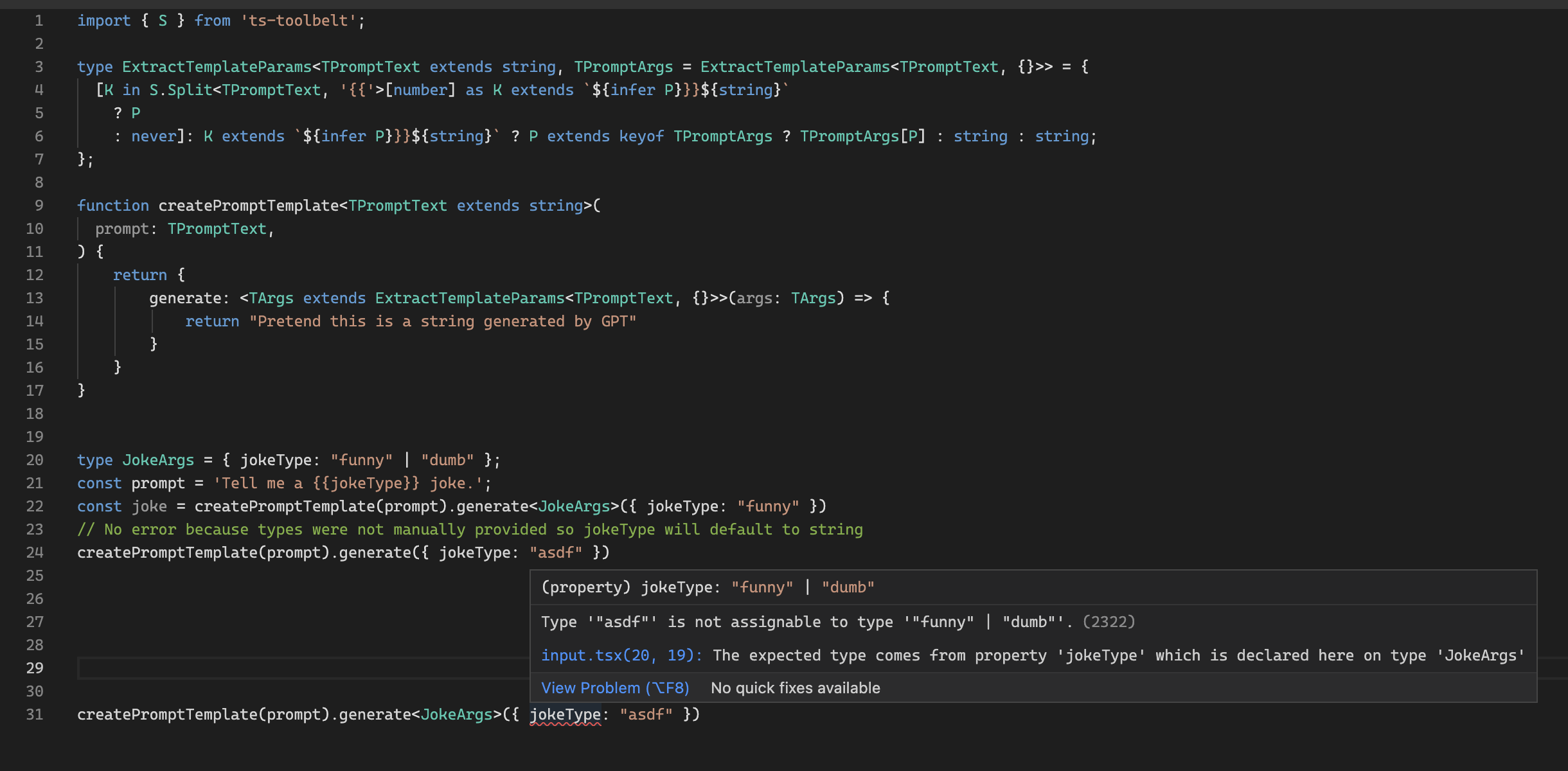
Task: Click "funny" argument on line 22
Action: [768, 506]
